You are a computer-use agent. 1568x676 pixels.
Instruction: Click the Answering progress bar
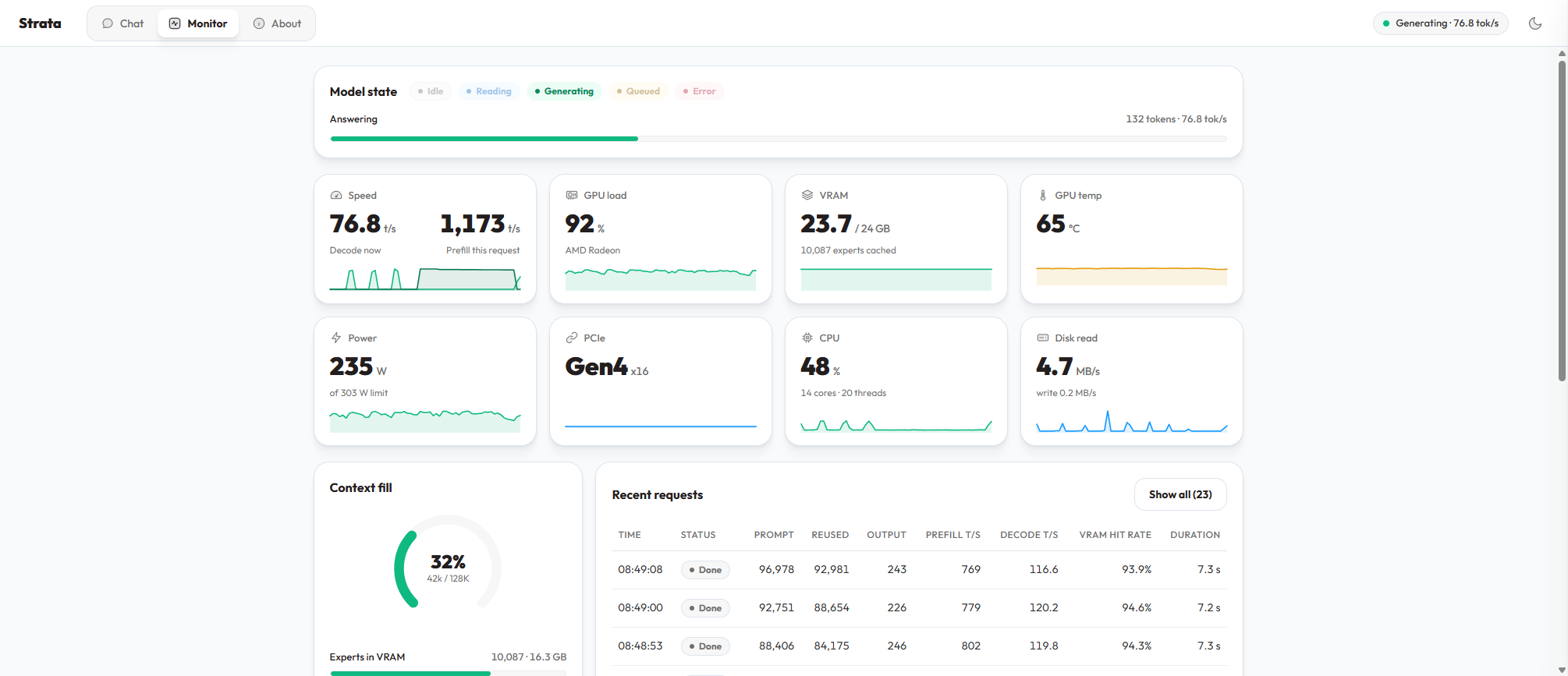pos(779,139)
